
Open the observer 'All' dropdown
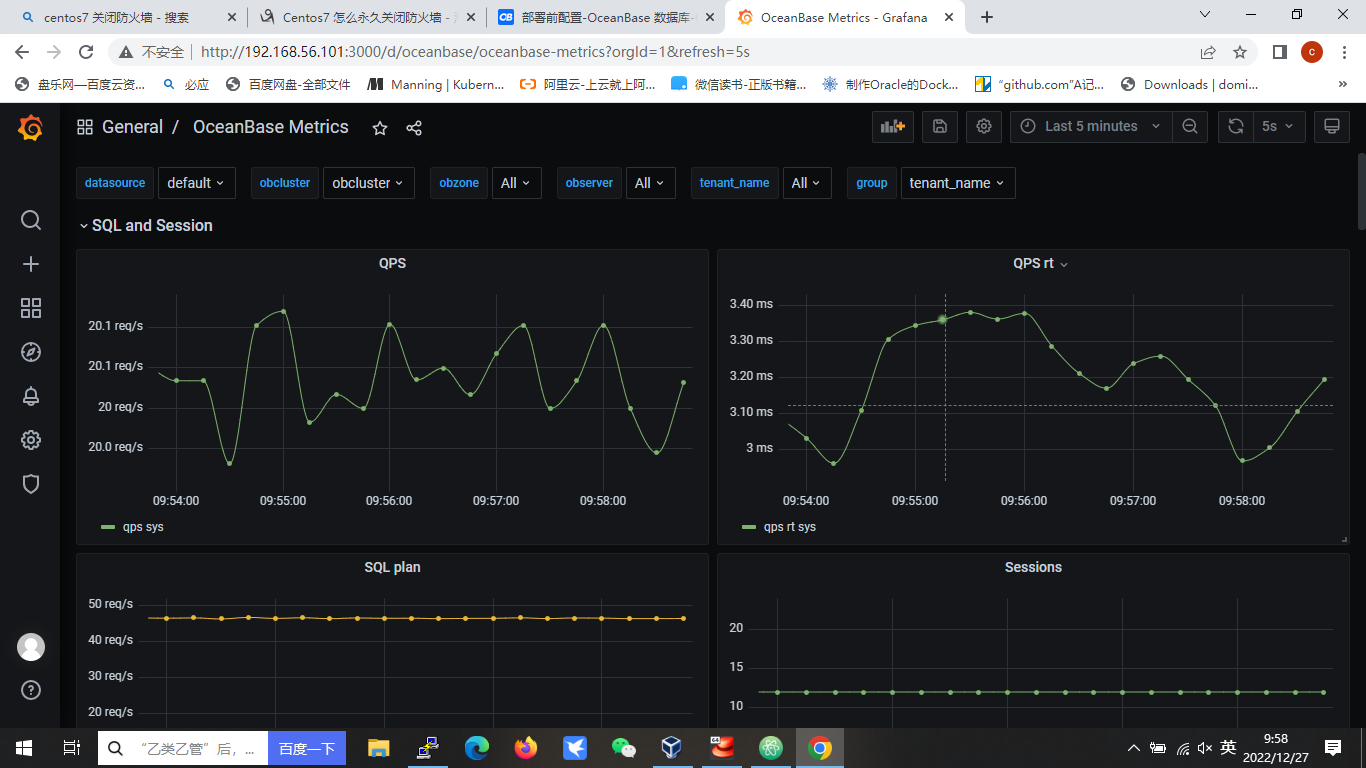650,183
